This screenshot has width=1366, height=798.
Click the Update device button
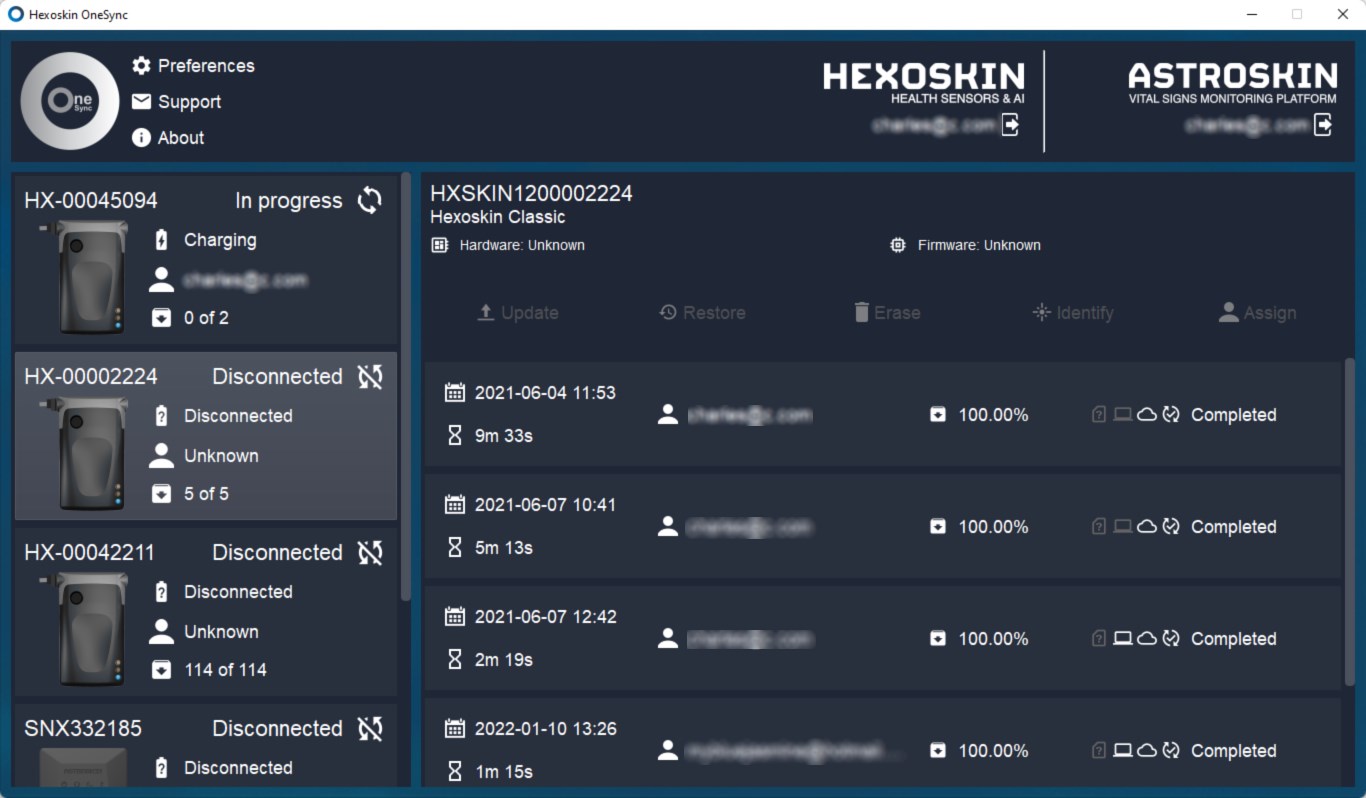pos(517,313)
